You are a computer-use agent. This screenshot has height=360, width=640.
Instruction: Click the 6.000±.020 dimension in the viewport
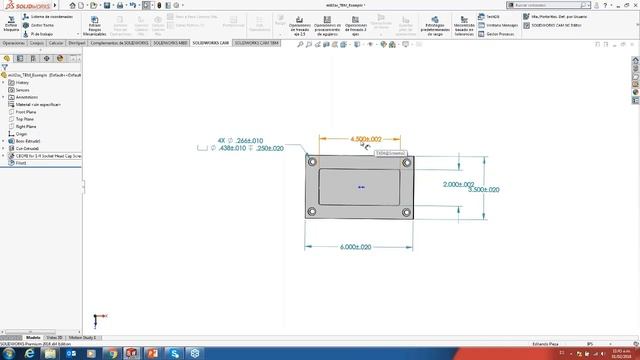point(356,247)
